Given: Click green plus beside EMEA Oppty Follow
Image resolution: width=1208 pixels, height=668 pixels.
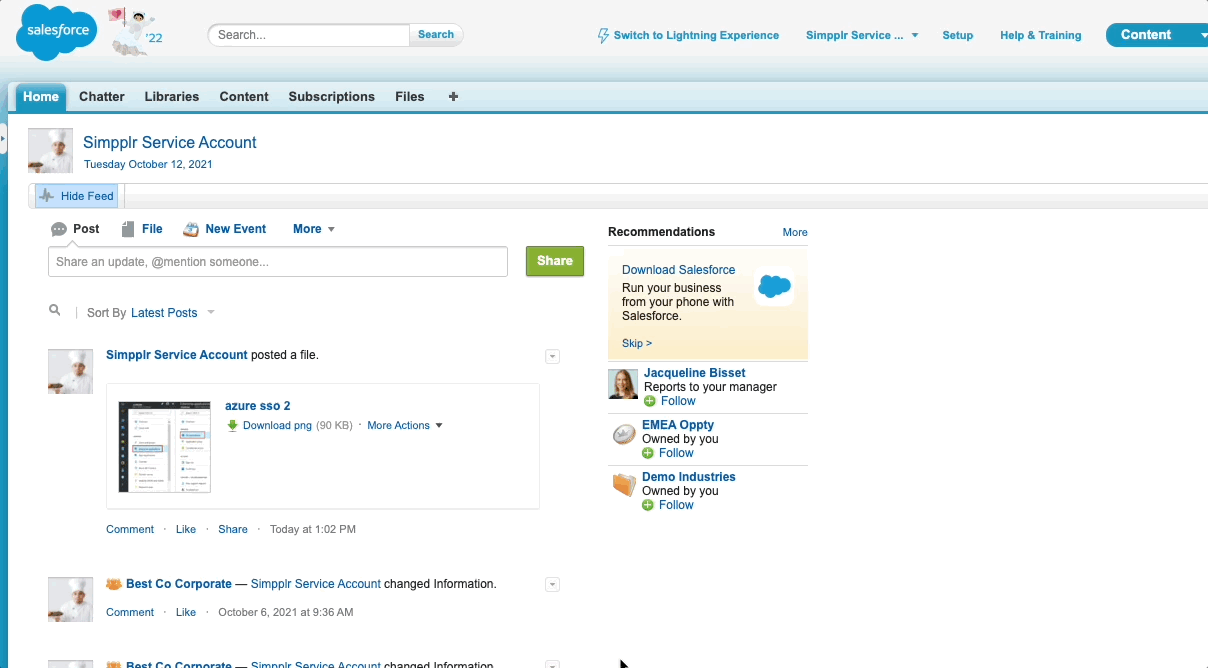Looking at the screenshot, I should click(648, 453).
